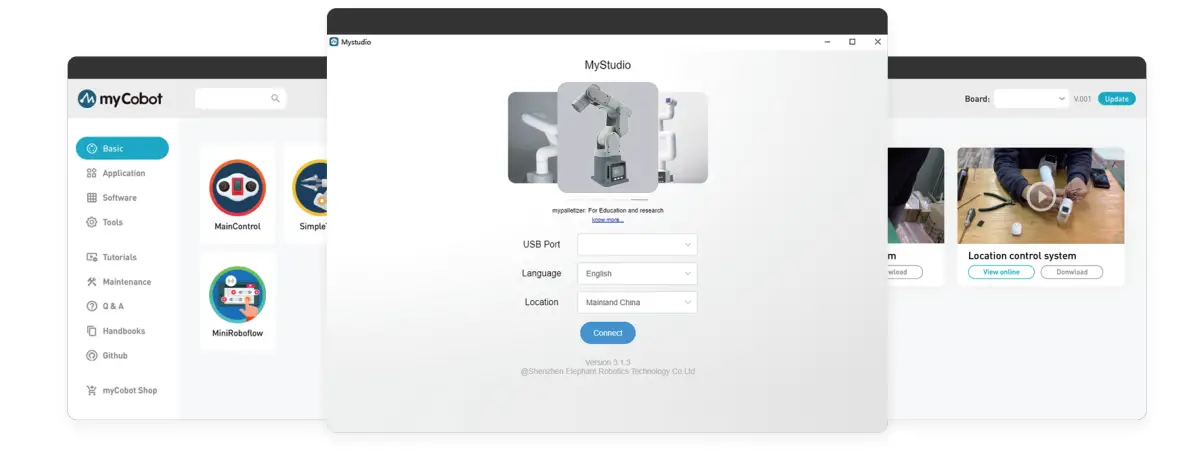Launch the MainControl app icon
The height and width of the screenshot is (452, 1192).
(x=237, y=188)
